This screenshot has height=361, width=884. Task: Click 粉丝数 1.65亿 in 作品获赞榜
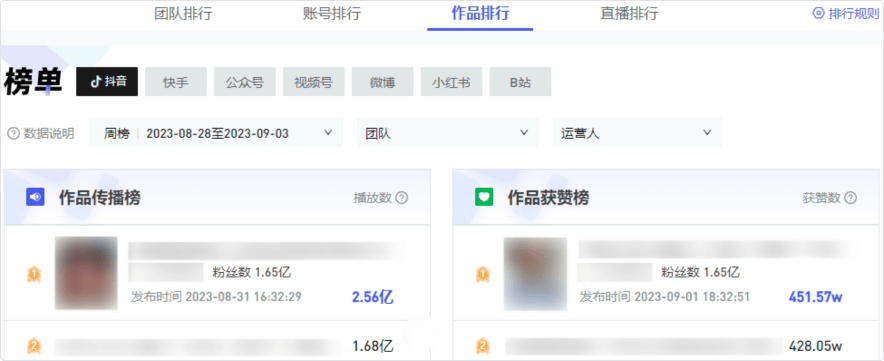click(700, 272)
